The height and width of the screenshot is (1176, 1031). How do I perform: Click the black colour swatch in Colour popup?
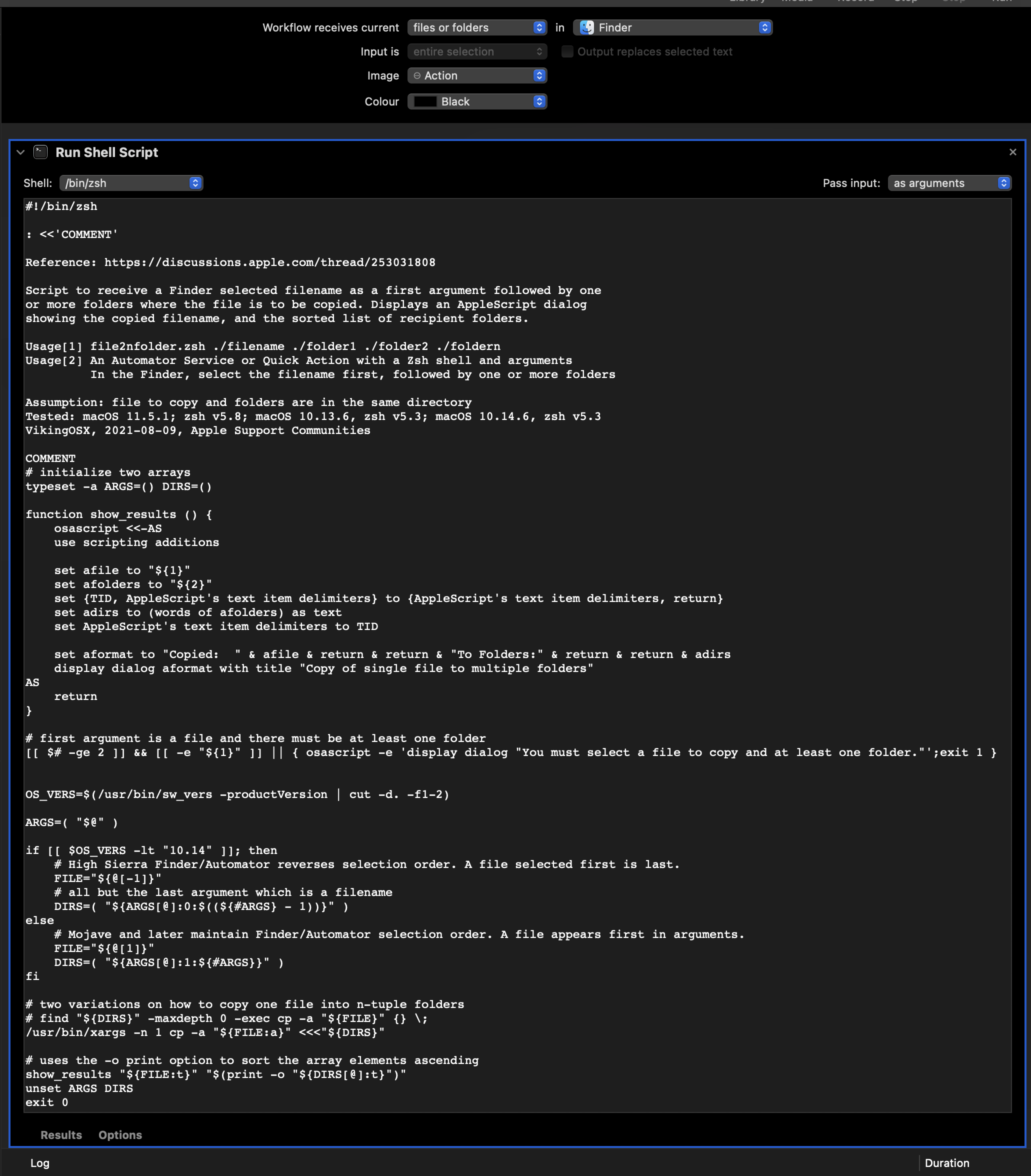425,101
